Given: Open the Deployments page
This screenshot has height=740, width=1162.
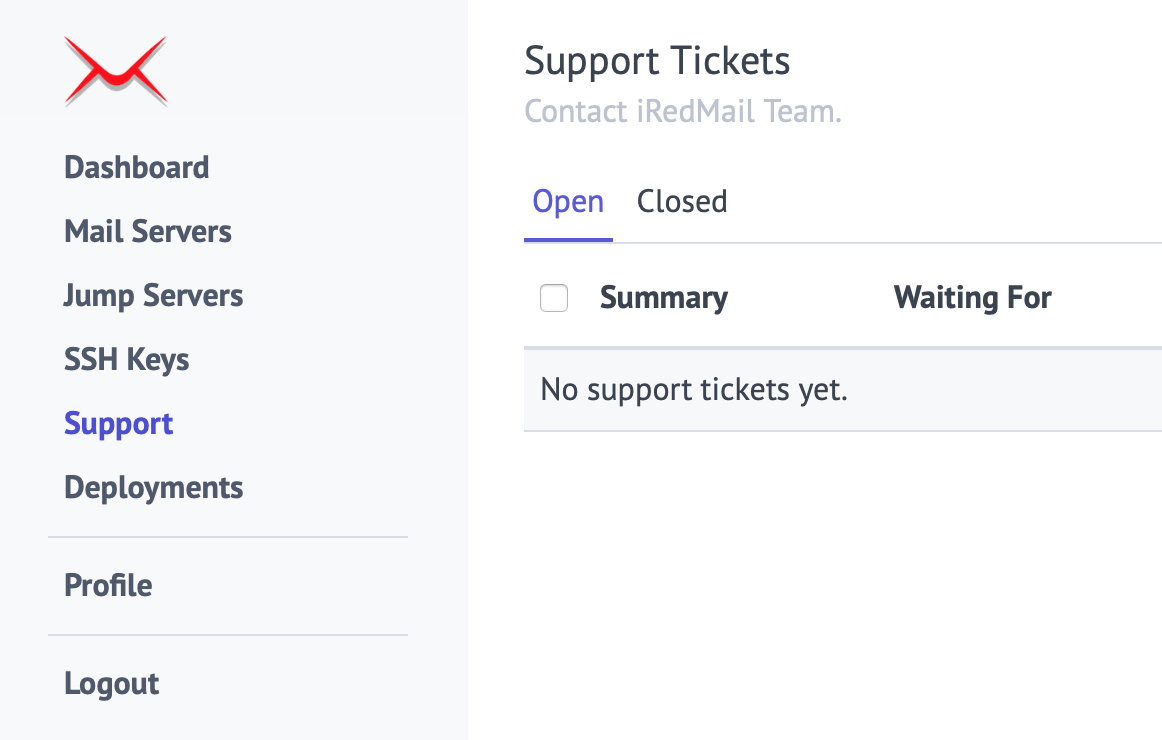Looking at the screenshot, I should 153,487.
